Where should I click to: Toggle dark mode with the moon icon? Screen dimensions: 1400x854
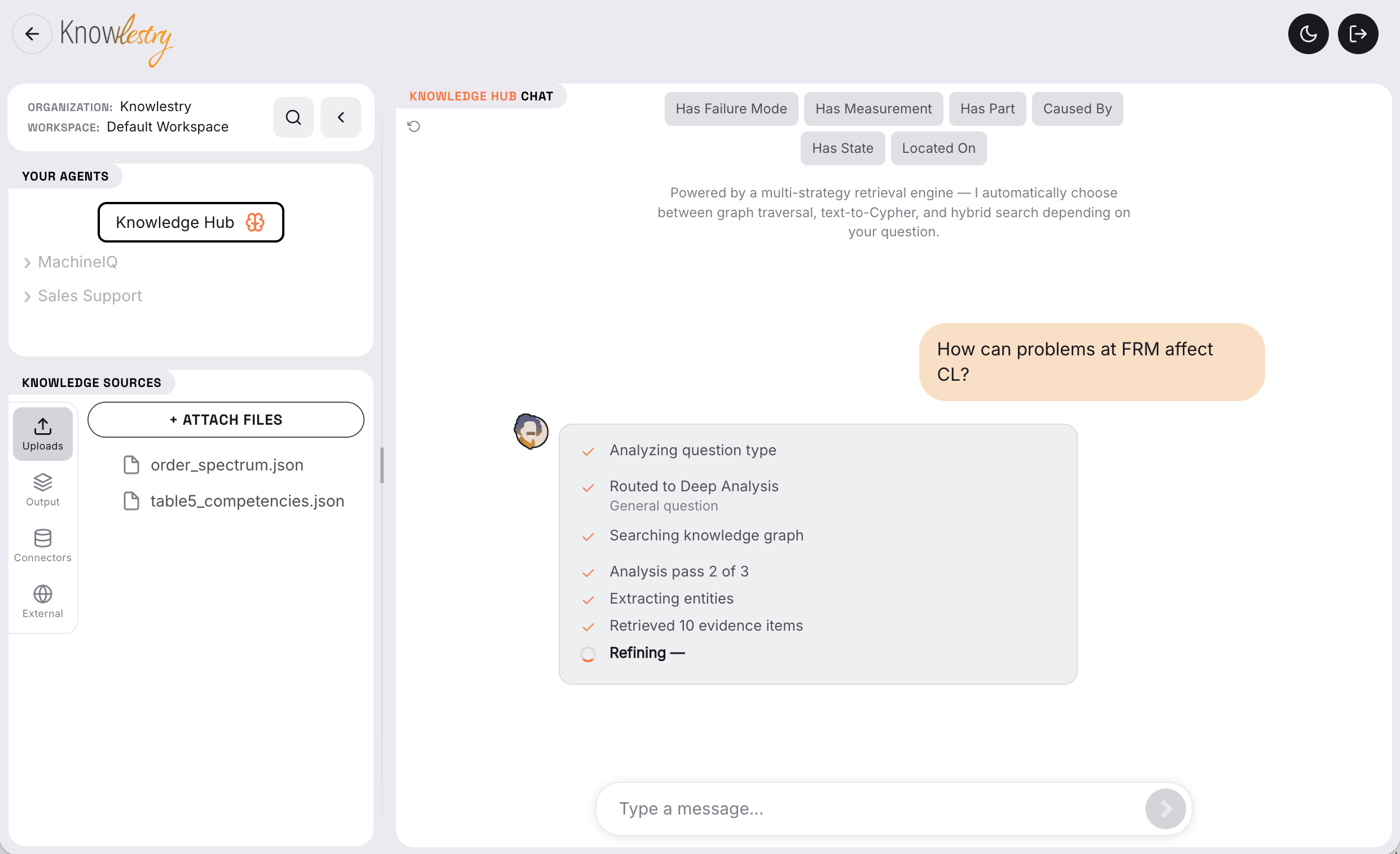(x=1308, y=34)
